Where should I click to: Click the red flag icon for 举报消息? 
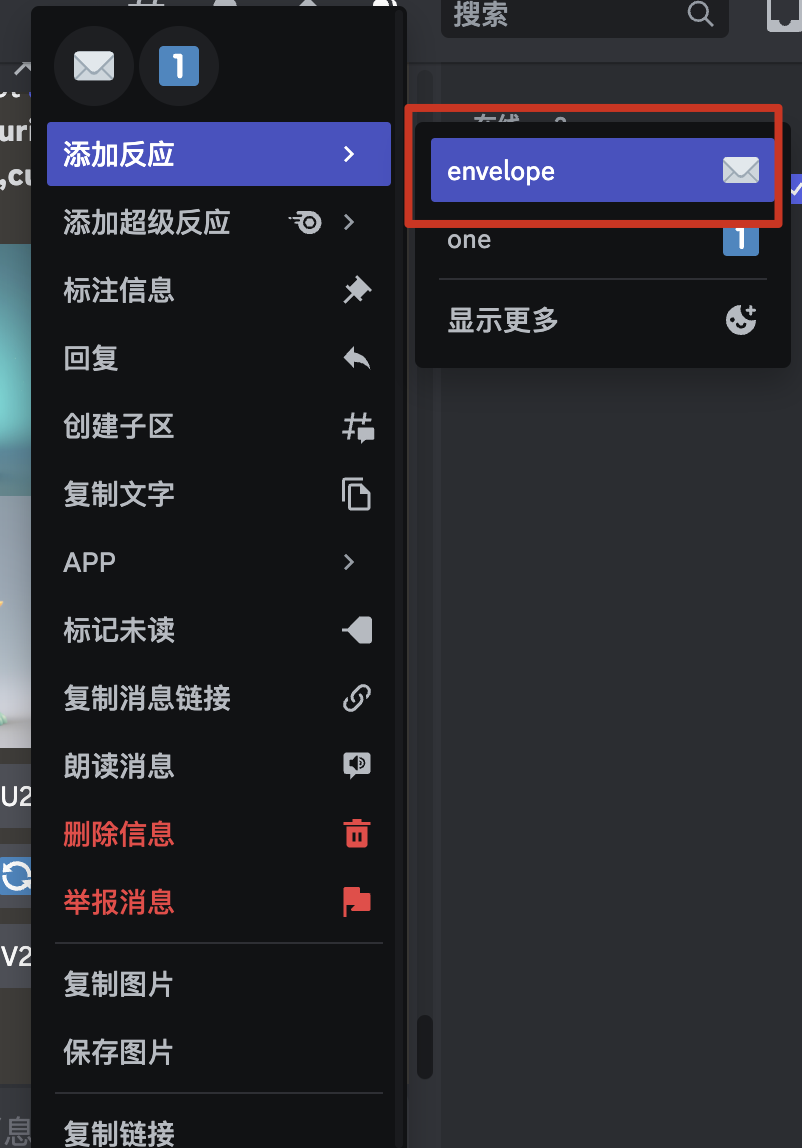coord(357,901)
